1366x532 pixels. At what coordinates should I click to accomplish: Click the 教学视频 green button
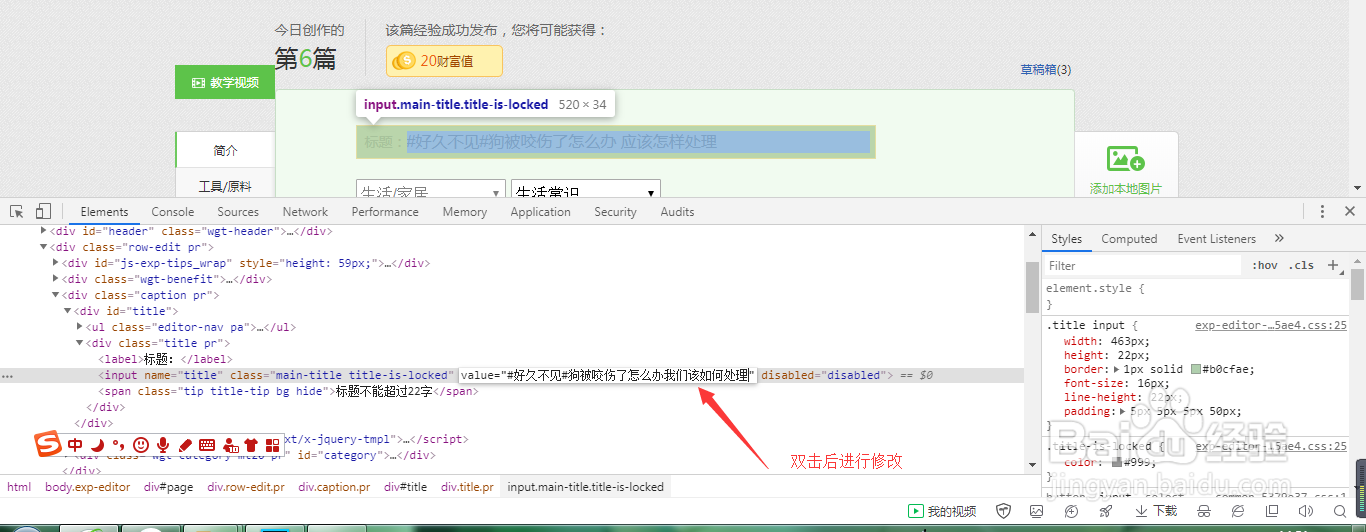(x=225, y=82)
